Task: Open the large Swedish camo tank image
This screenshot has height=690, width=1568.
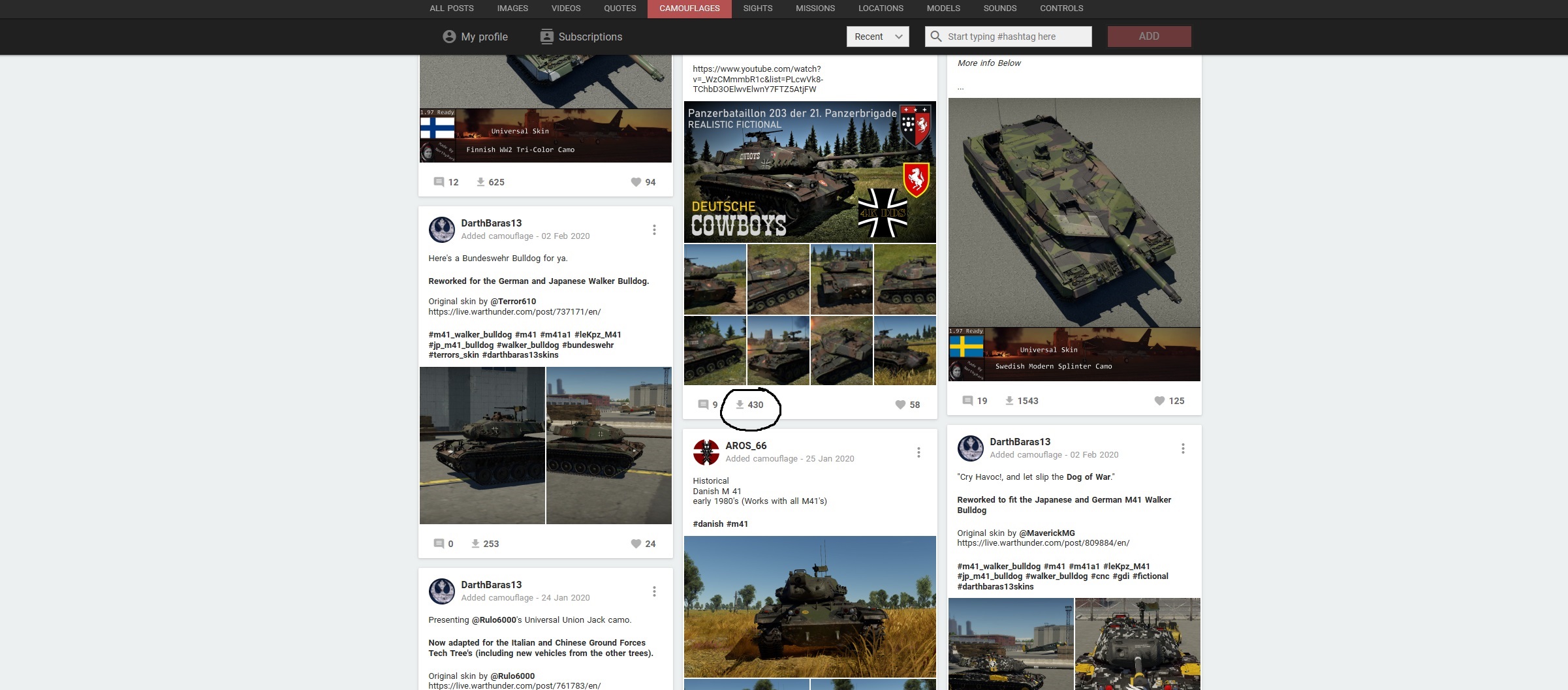Action: click(x=1074, y=212)
